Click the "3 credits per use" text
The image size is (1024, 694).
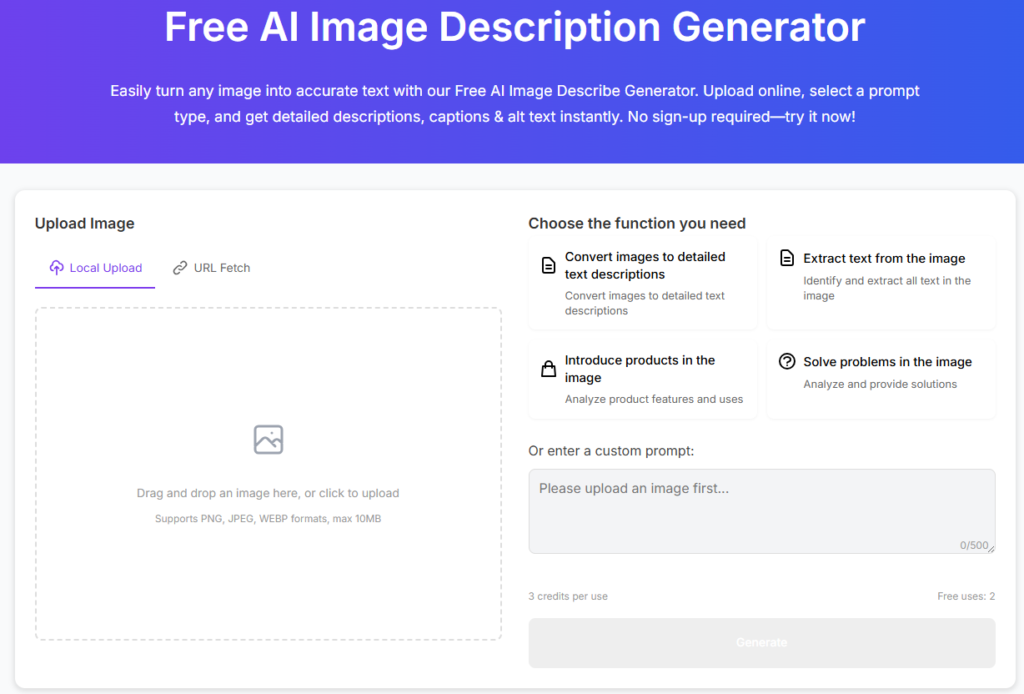[568, 596]
